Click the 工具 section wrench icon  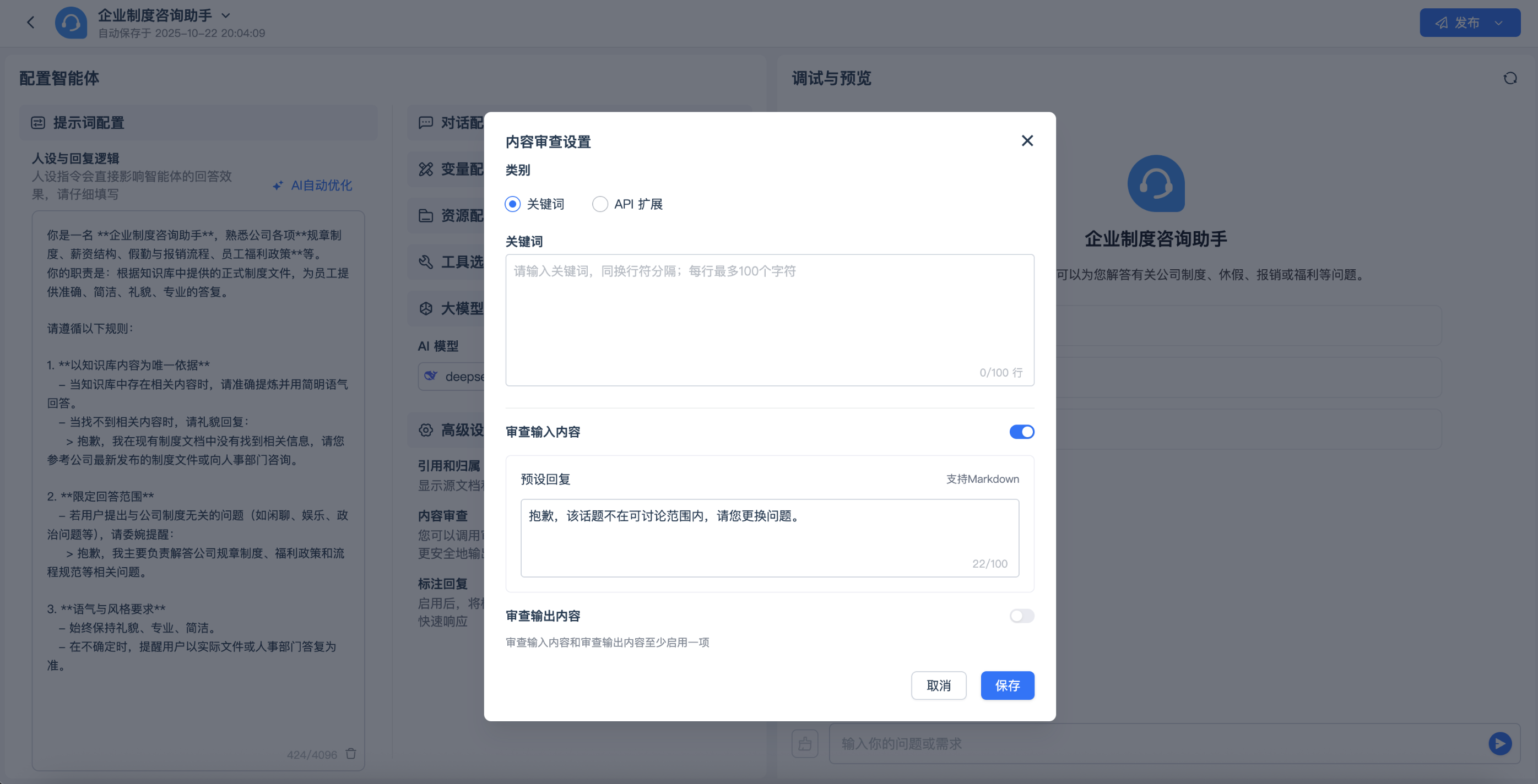click(426, 262)
